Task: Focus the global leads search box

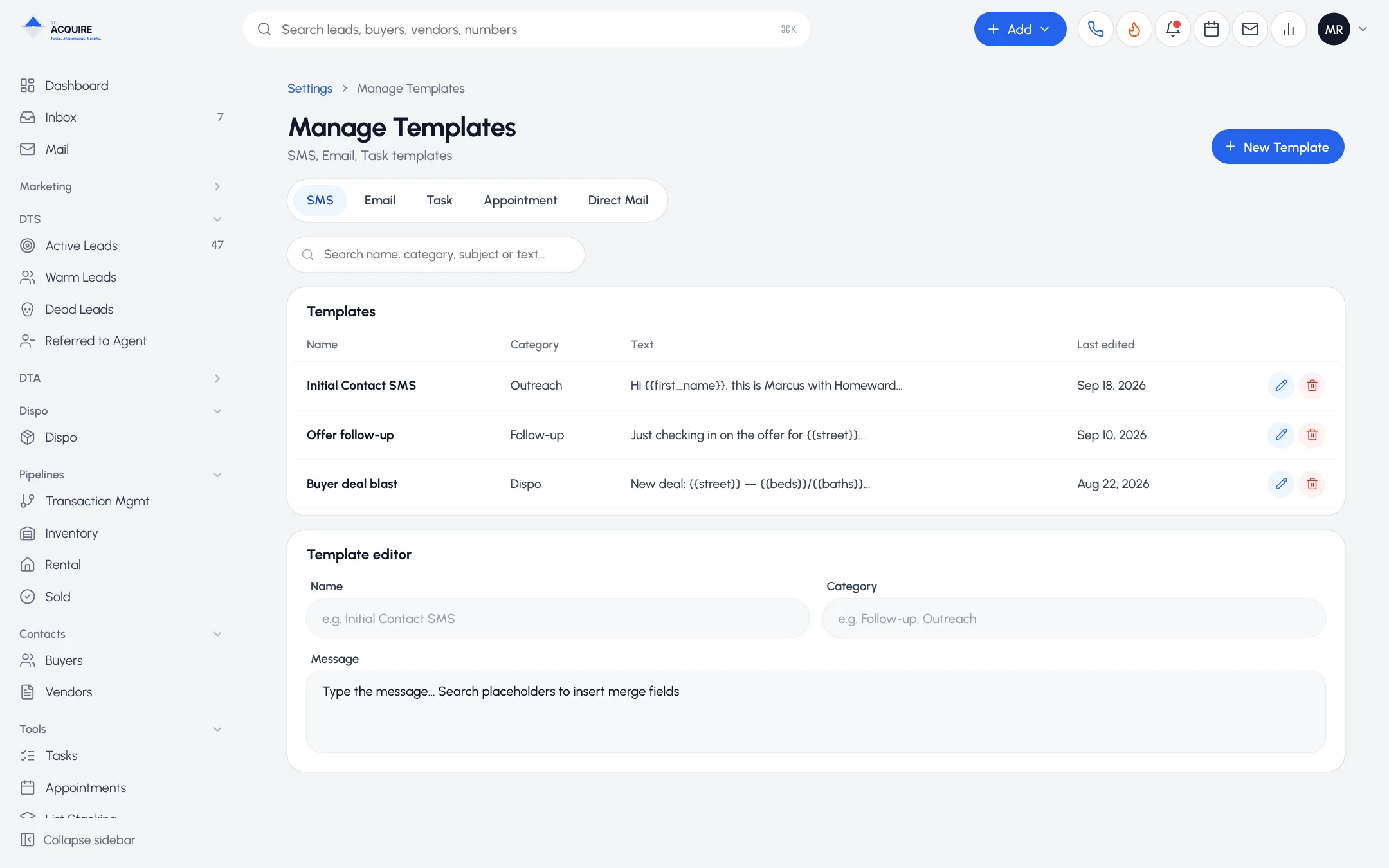Action: 526,29
